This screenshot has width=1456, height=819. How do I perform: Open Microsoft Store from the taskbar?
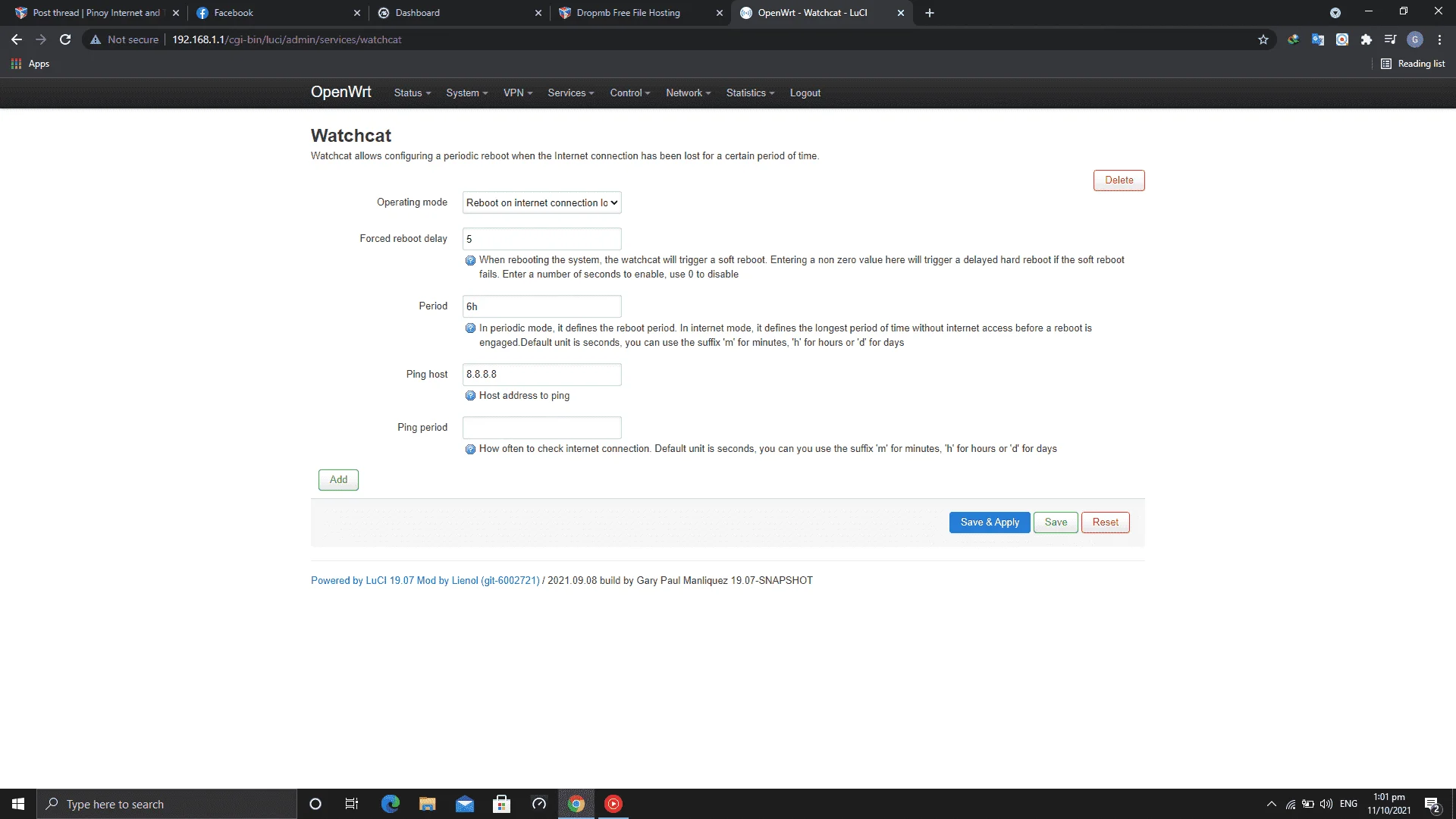tap(501, 804)
